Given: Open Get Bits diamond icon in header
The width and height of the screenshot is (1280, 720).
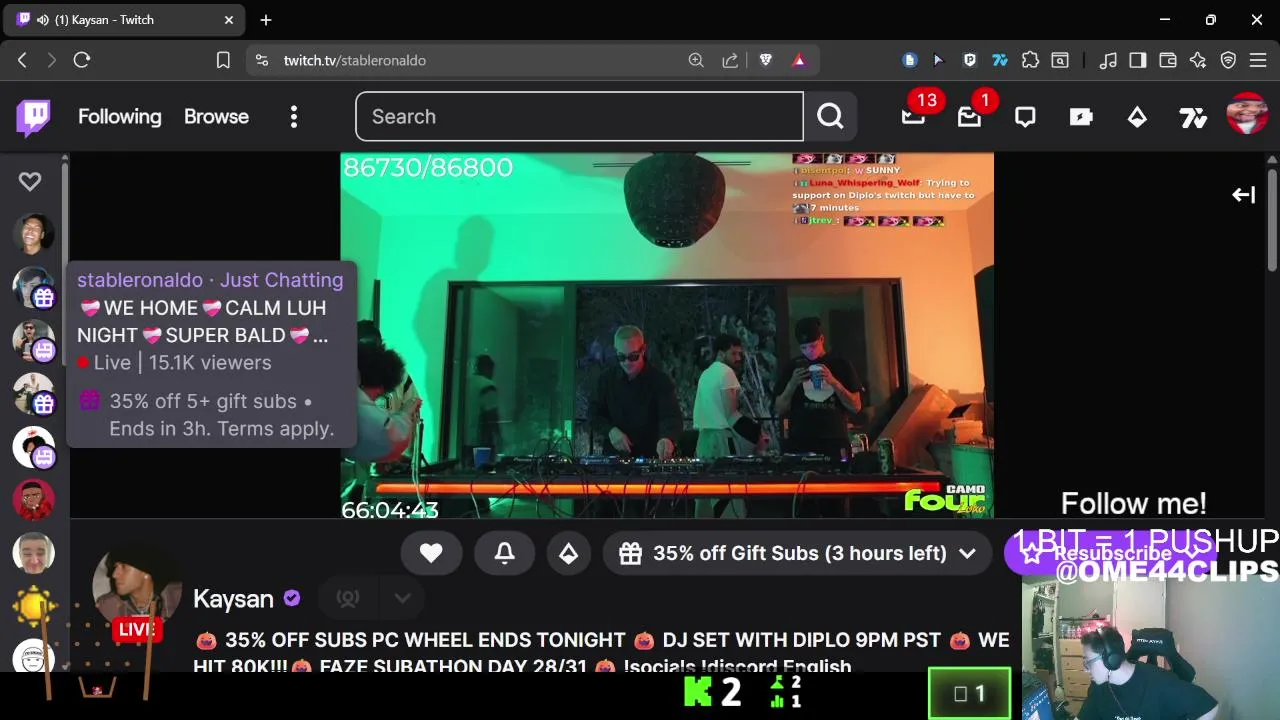Looking at the screenshot, I should 1137,117.
